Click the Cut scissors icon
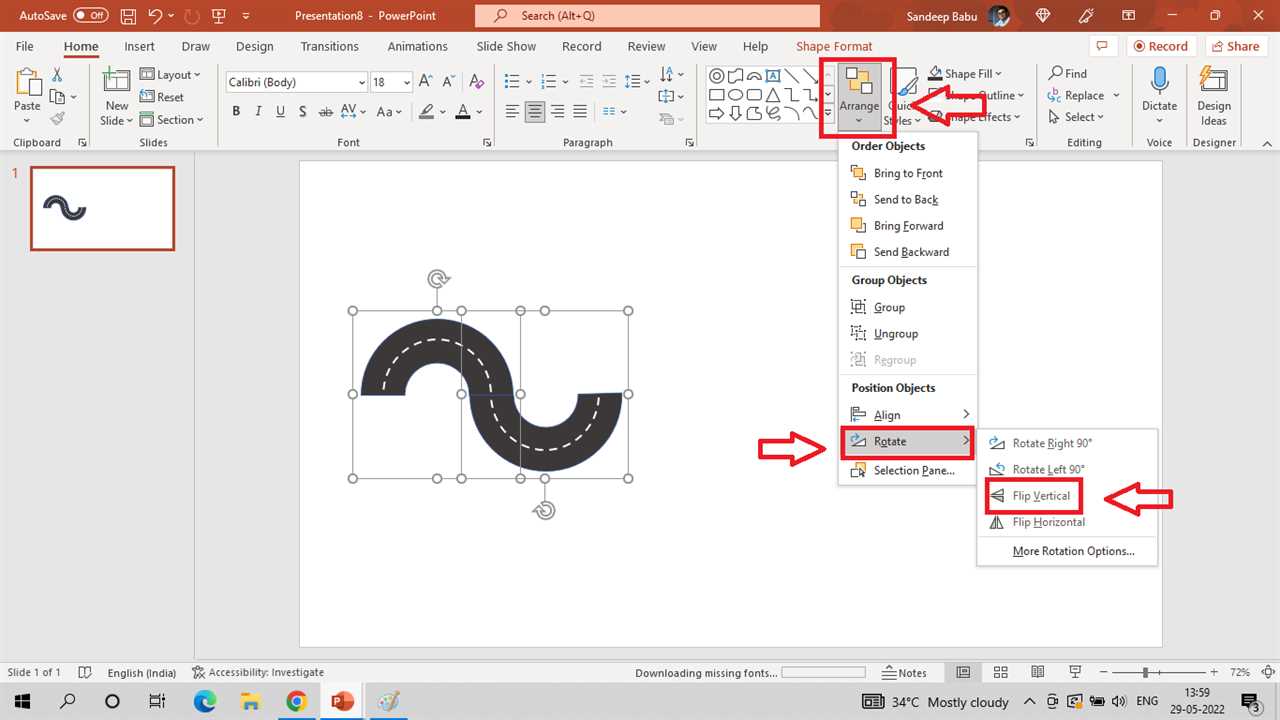This screenshot has height=720, width=1280. [x=57, y=75]
